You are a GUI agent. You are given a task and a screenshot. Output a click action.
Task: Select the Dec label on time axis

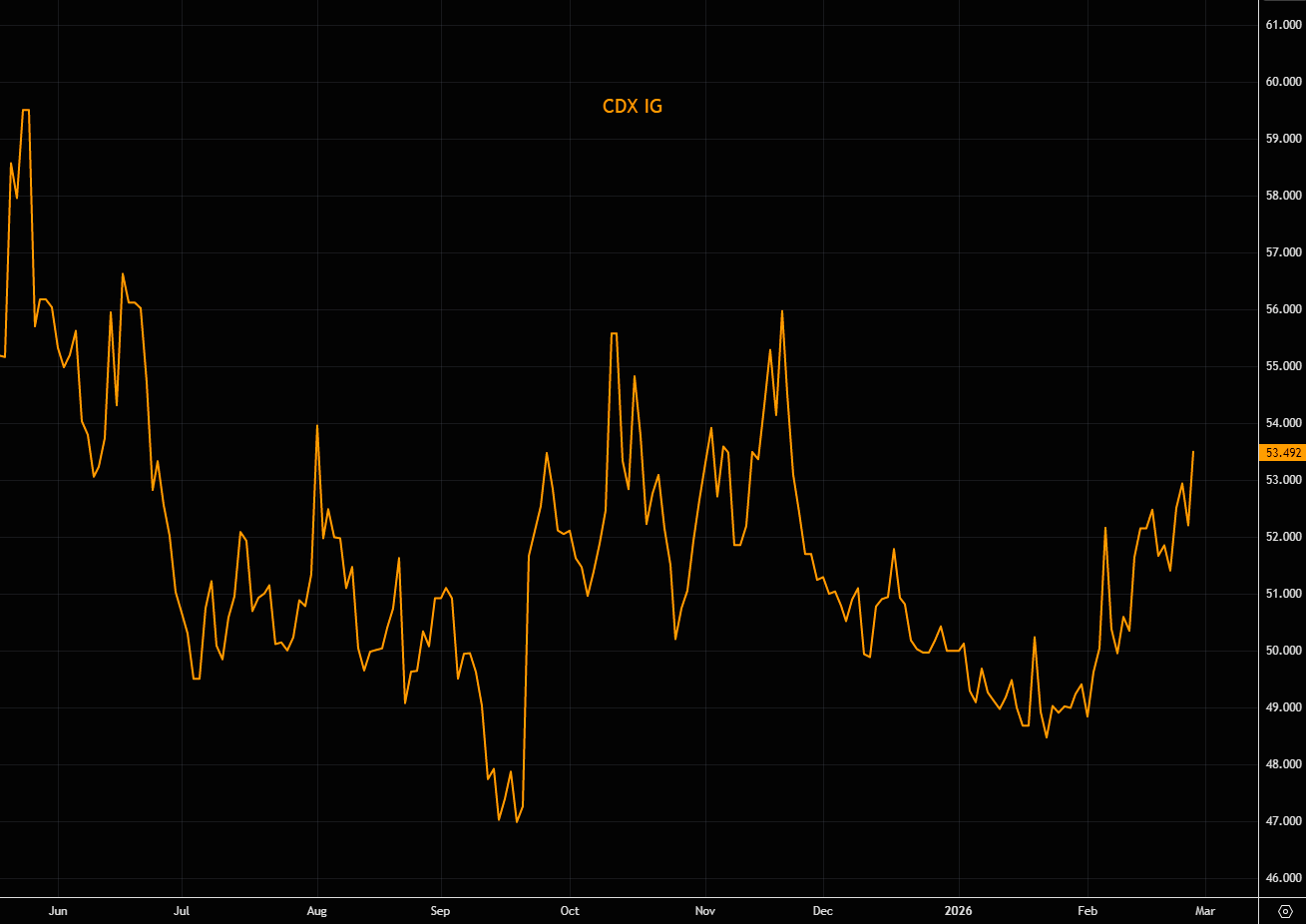(x=823, y=911)
